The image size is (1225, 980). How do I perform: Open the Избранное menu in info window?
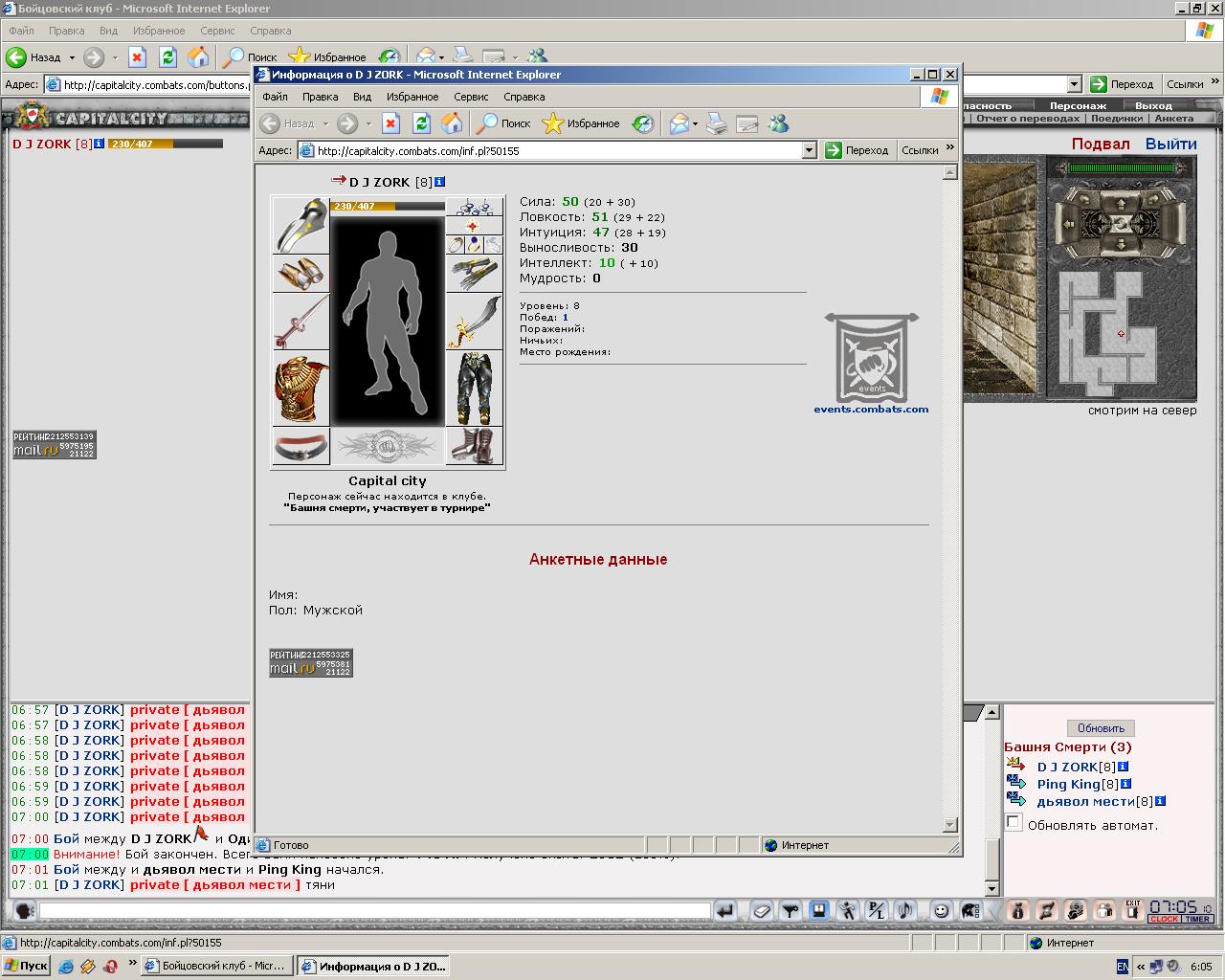coord(412,97)
